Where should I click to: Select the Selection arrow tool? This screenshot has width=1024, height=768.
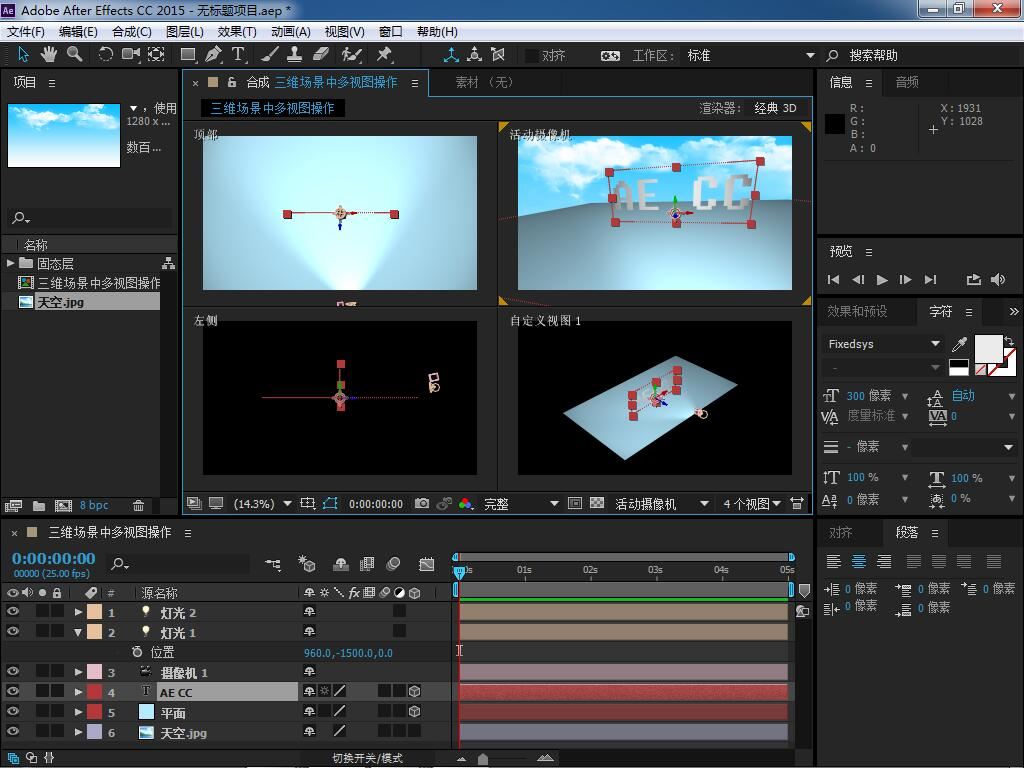pos(24,55)
